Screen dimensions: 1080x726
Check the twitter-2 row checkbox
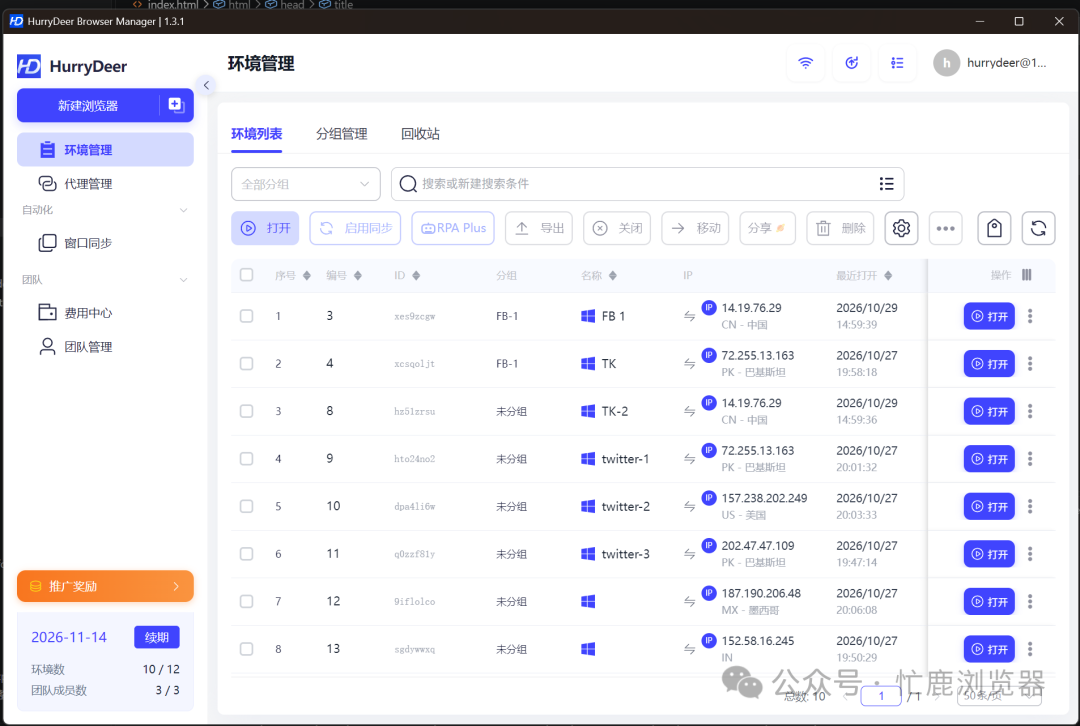247,506
